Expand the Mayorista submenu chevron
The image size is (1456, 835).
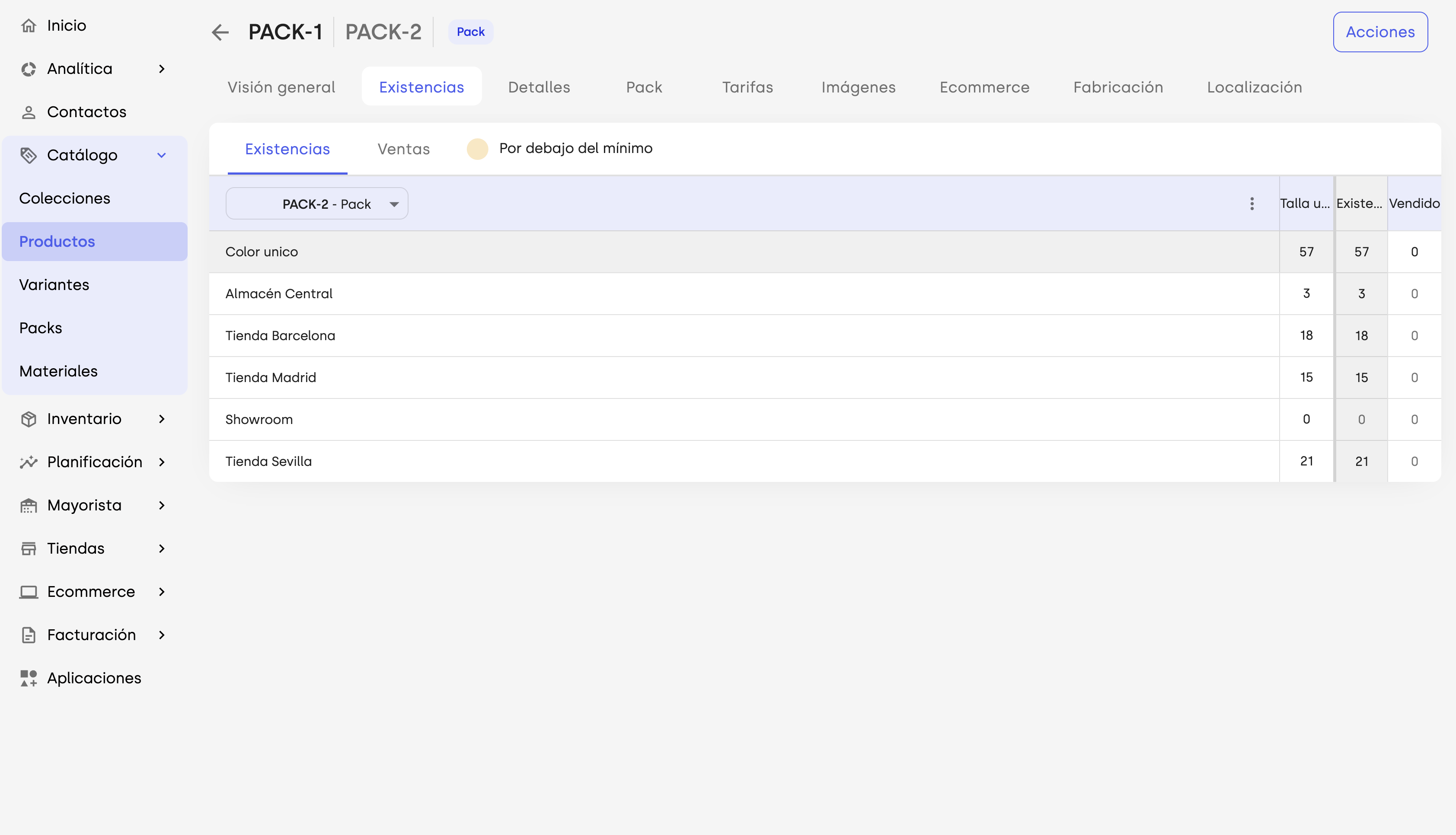coord(162,506)
